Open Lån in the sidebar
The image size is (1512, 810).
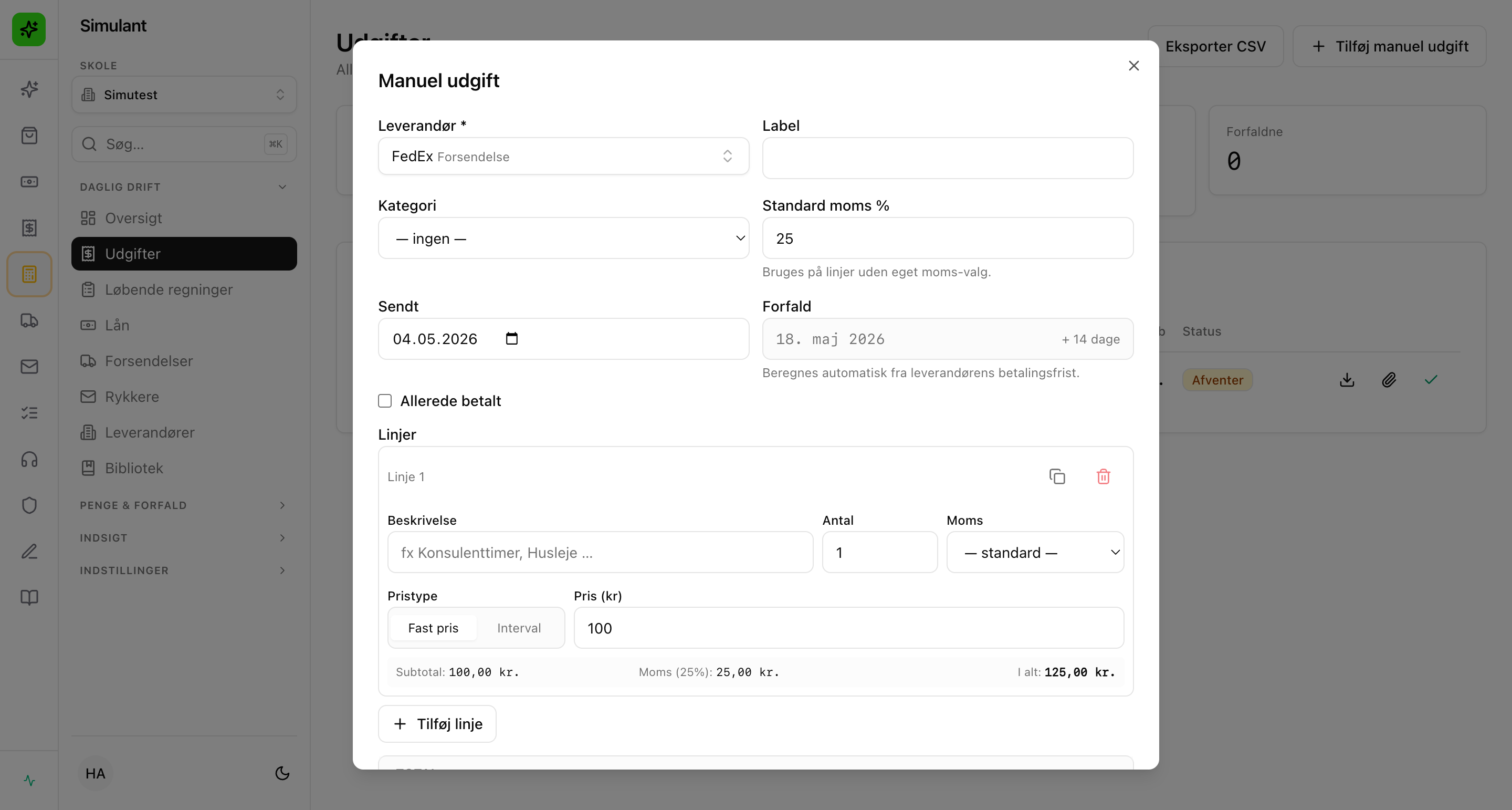(x=184, y=325)
